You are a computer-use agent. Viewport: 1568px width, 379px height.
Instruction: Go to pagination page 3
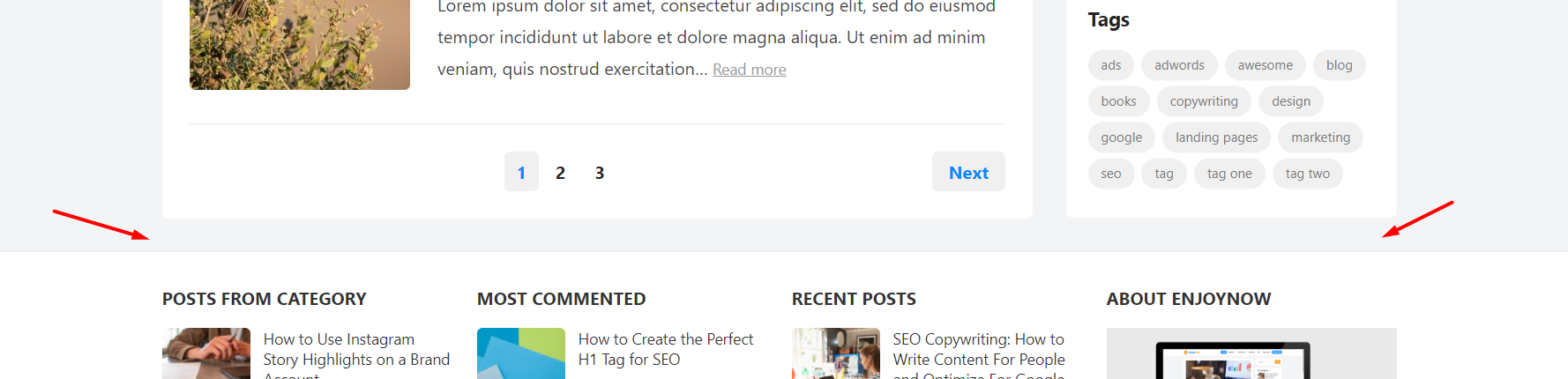tap(600, 173)
